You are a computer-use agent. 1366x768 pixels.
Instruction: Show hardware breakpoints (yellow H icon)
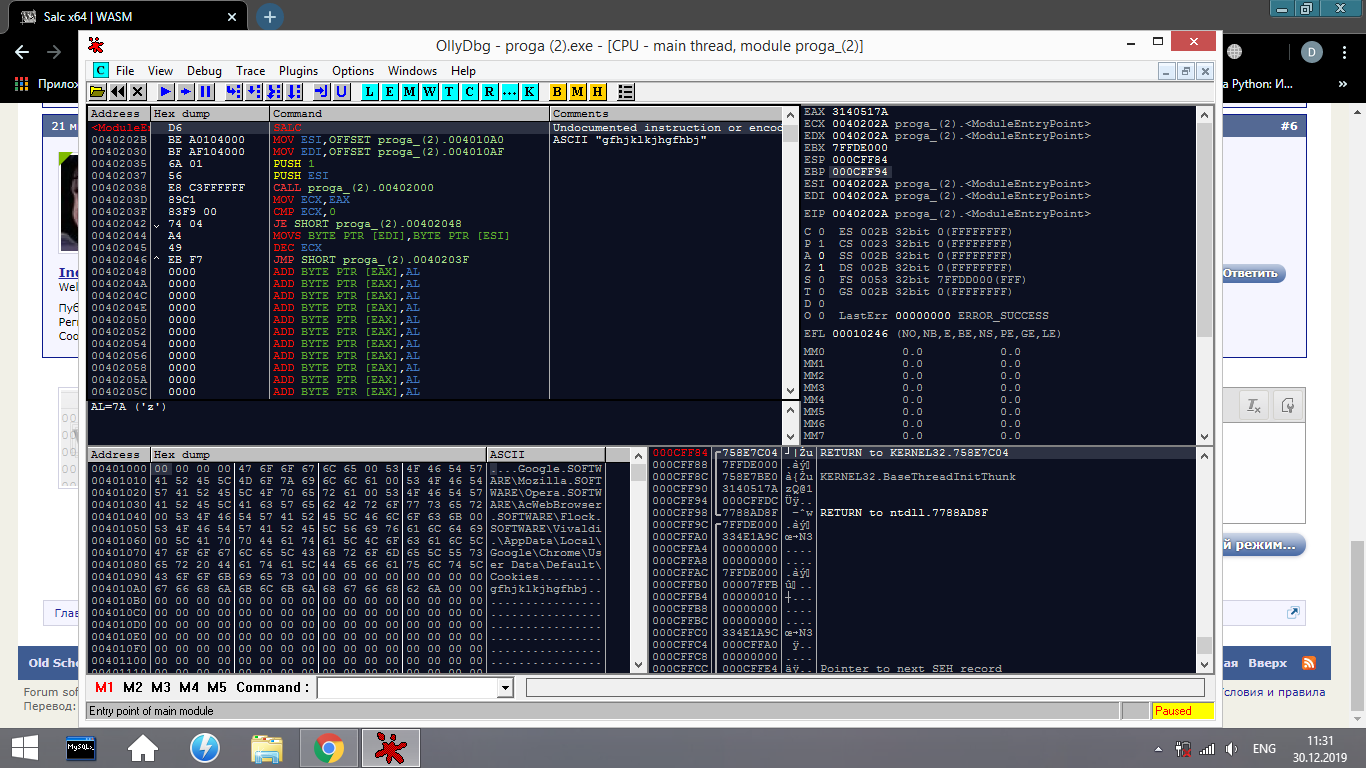[598, 92]
